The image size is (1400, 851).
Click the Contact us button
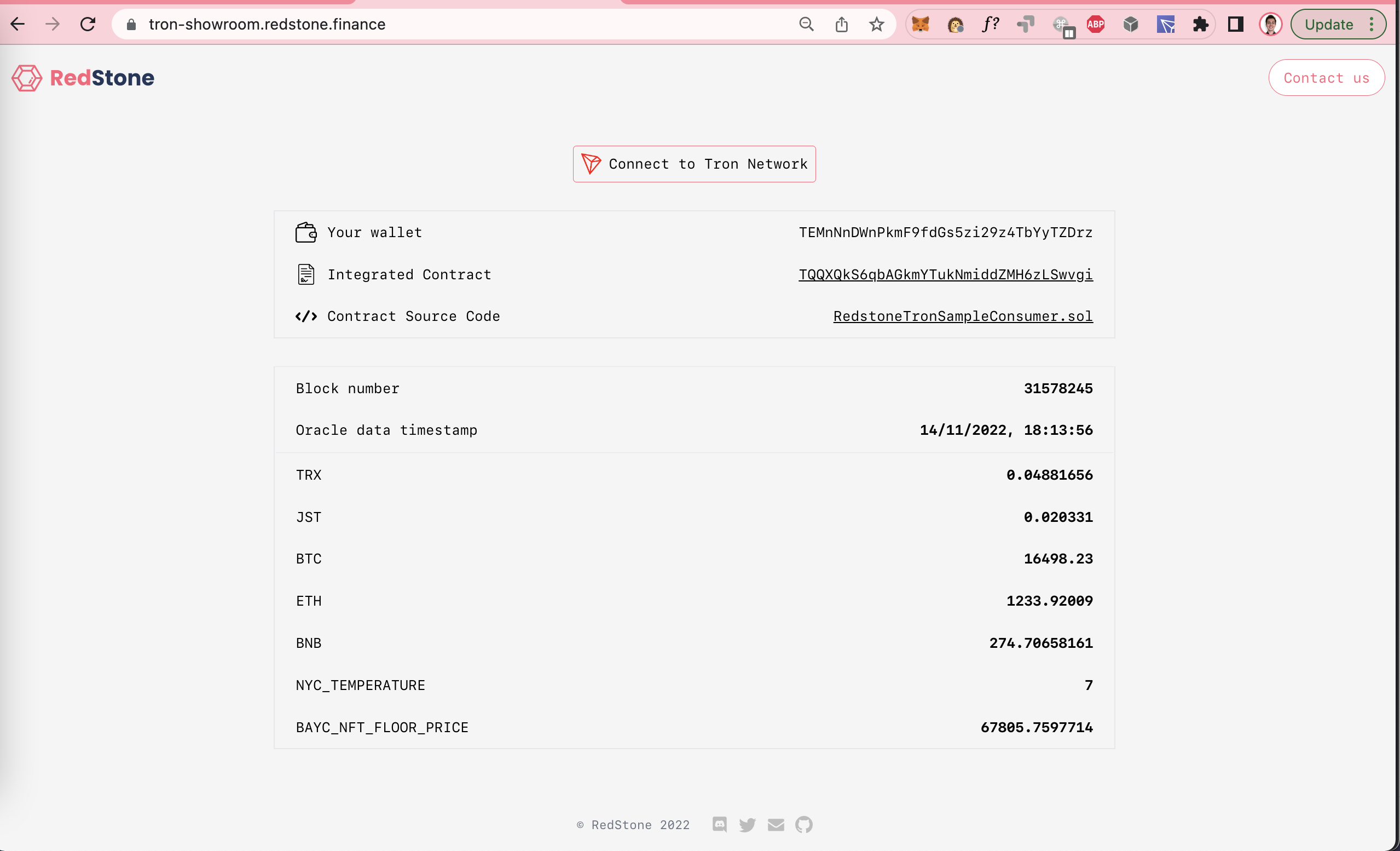tap(1326, 78)
